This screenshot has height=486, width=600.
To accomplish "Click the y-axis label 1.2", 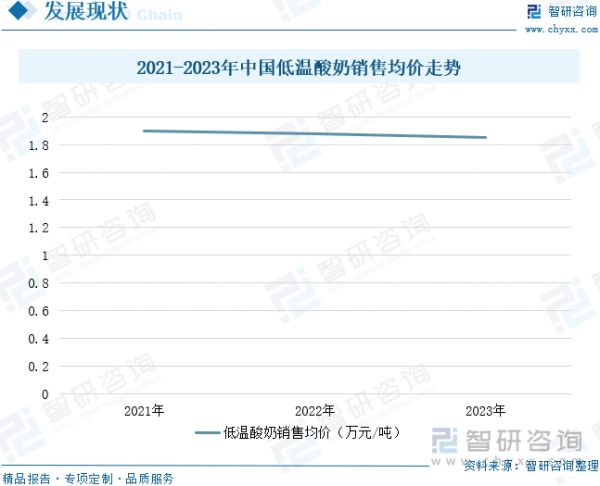I will pyautogui.click(x=39, y=228).
